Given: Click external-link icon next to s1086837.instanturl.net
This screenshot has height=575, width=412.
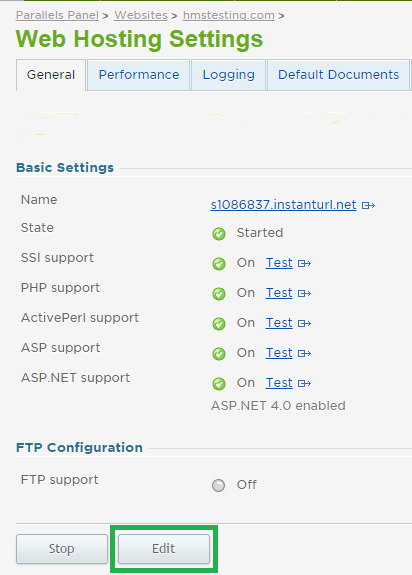Looking at the screenshot, I should coord(368,205).
